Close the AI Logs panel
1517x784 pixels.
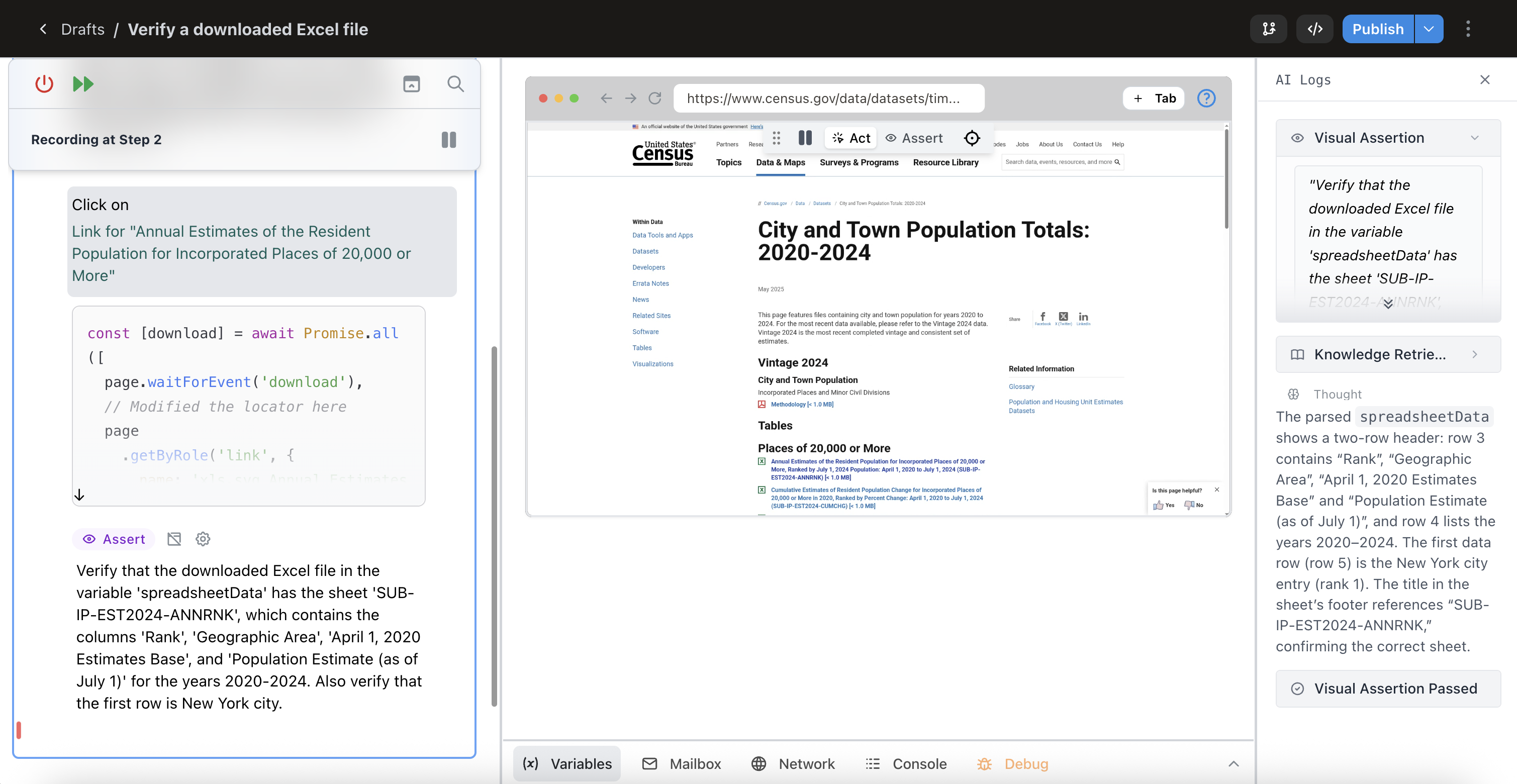pos(1485,79)
